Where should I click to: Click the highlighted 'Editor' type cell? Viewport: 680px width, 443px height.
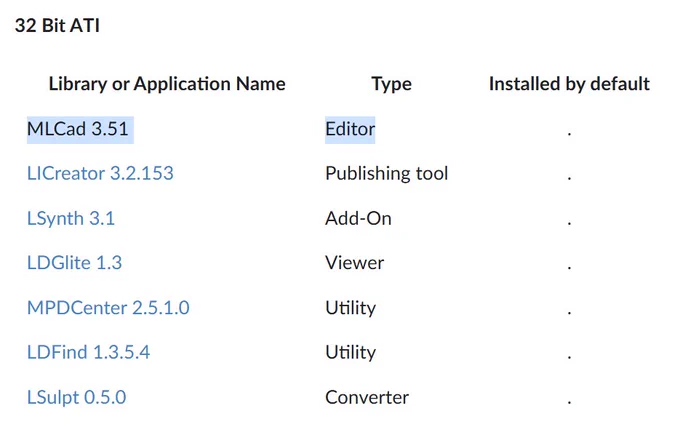pos(350,129)
